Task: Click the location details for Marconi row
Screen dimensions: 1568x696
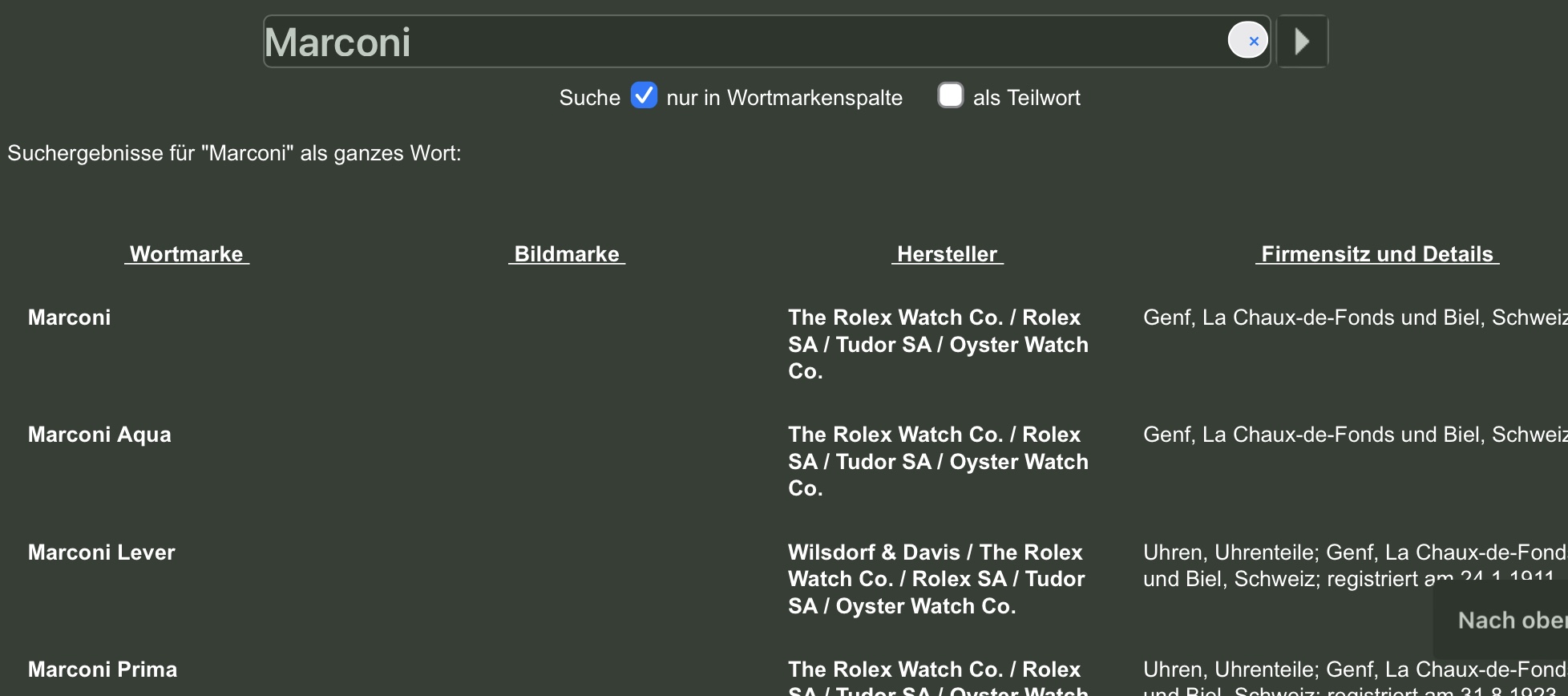Action: [x=1353, y=318]
